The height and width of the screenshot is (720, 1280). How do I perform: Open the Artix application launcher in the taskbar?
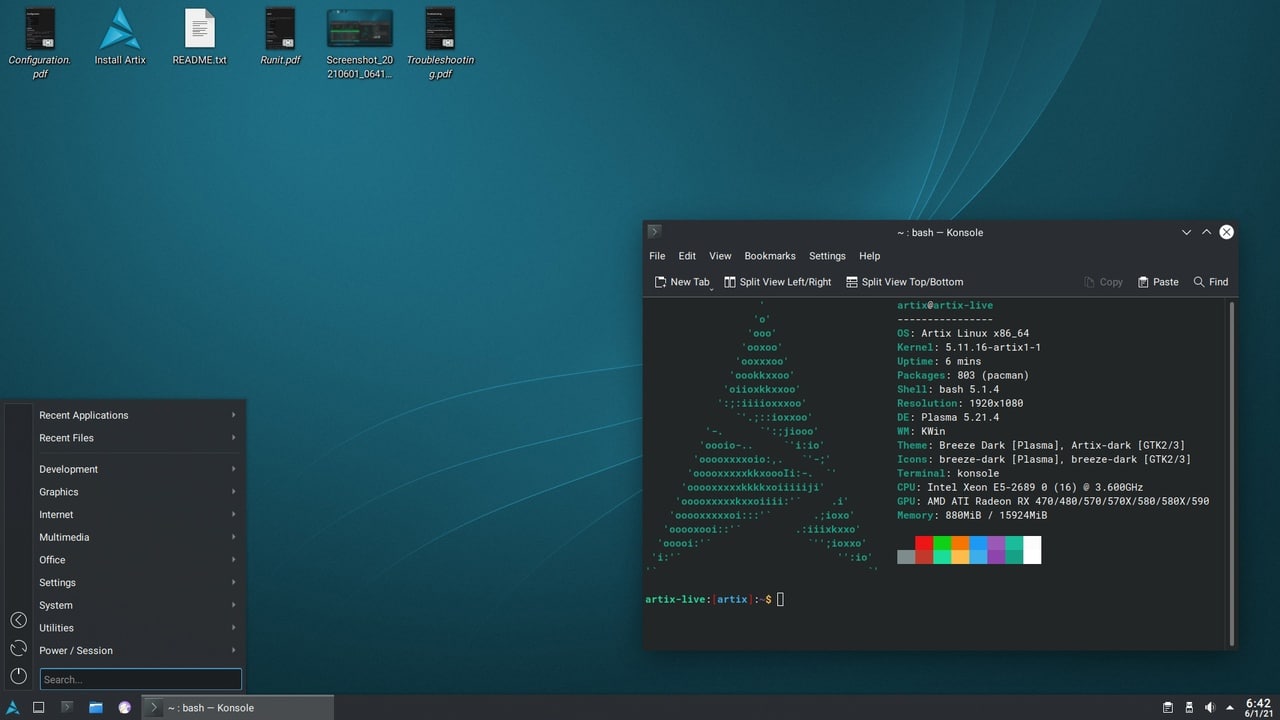14,707
